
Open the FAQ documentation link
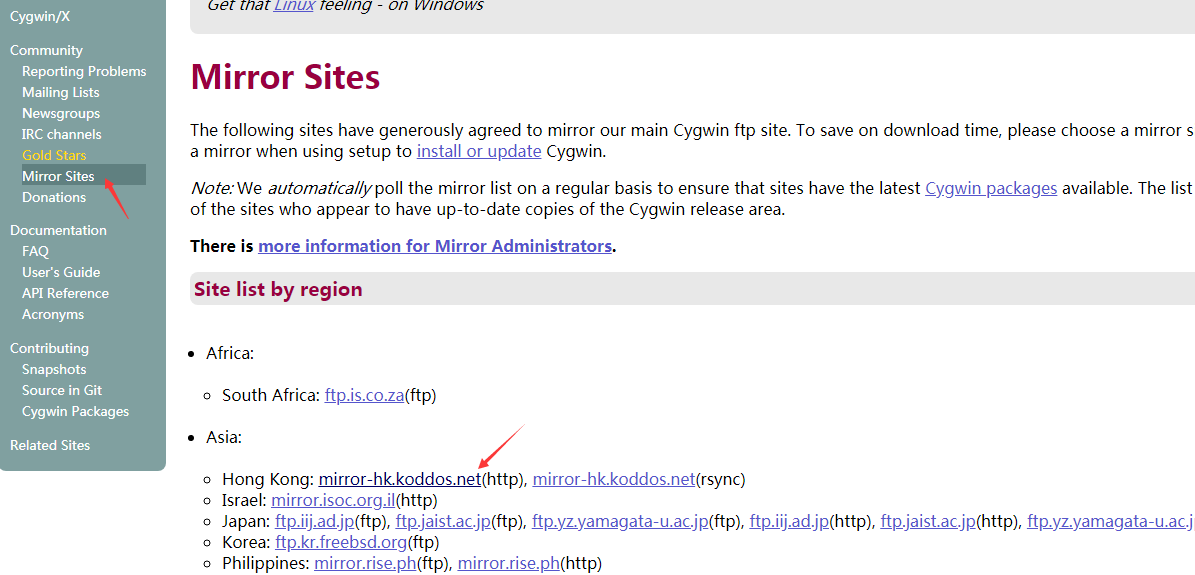(x=35, y=251)
